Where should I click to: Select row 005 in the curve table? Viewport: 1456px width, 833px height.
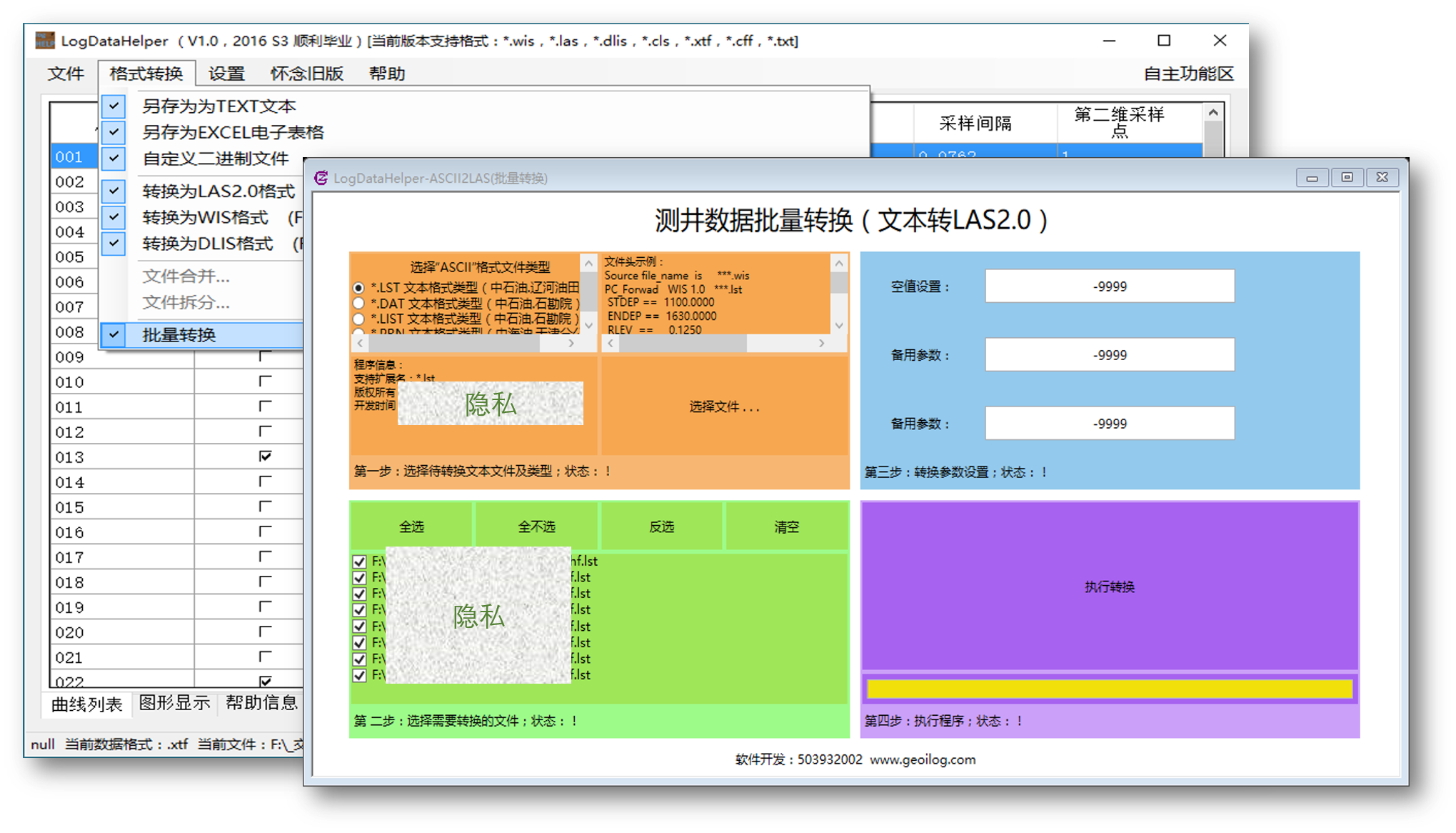coord(74,256)
